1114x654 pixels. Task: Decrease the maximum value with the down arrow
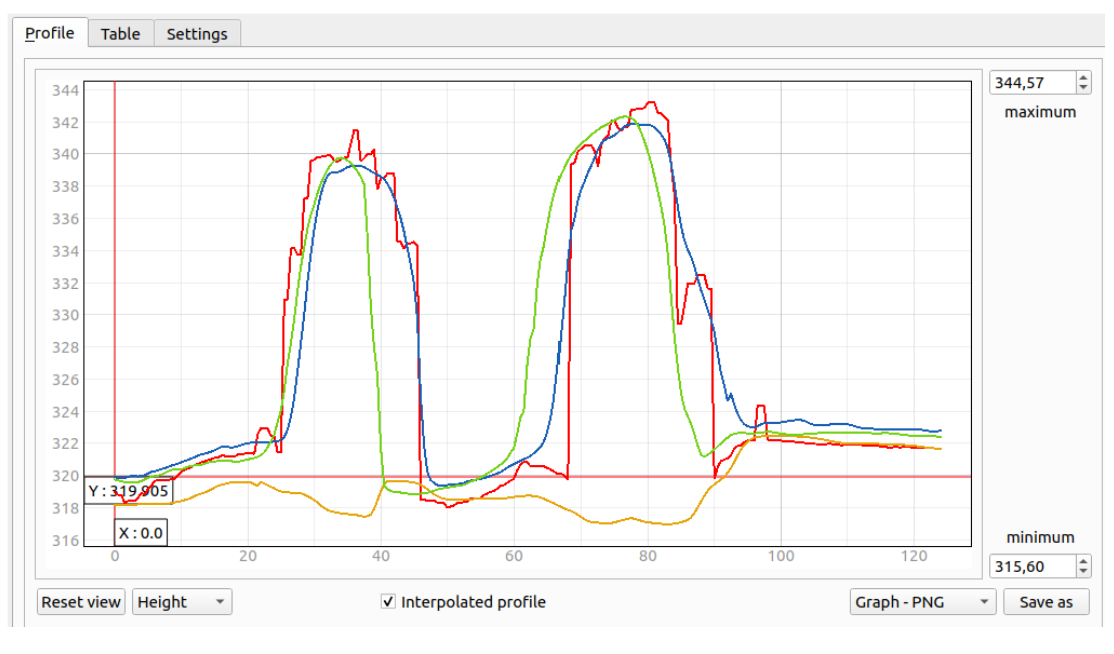[x=1083, y=89]
